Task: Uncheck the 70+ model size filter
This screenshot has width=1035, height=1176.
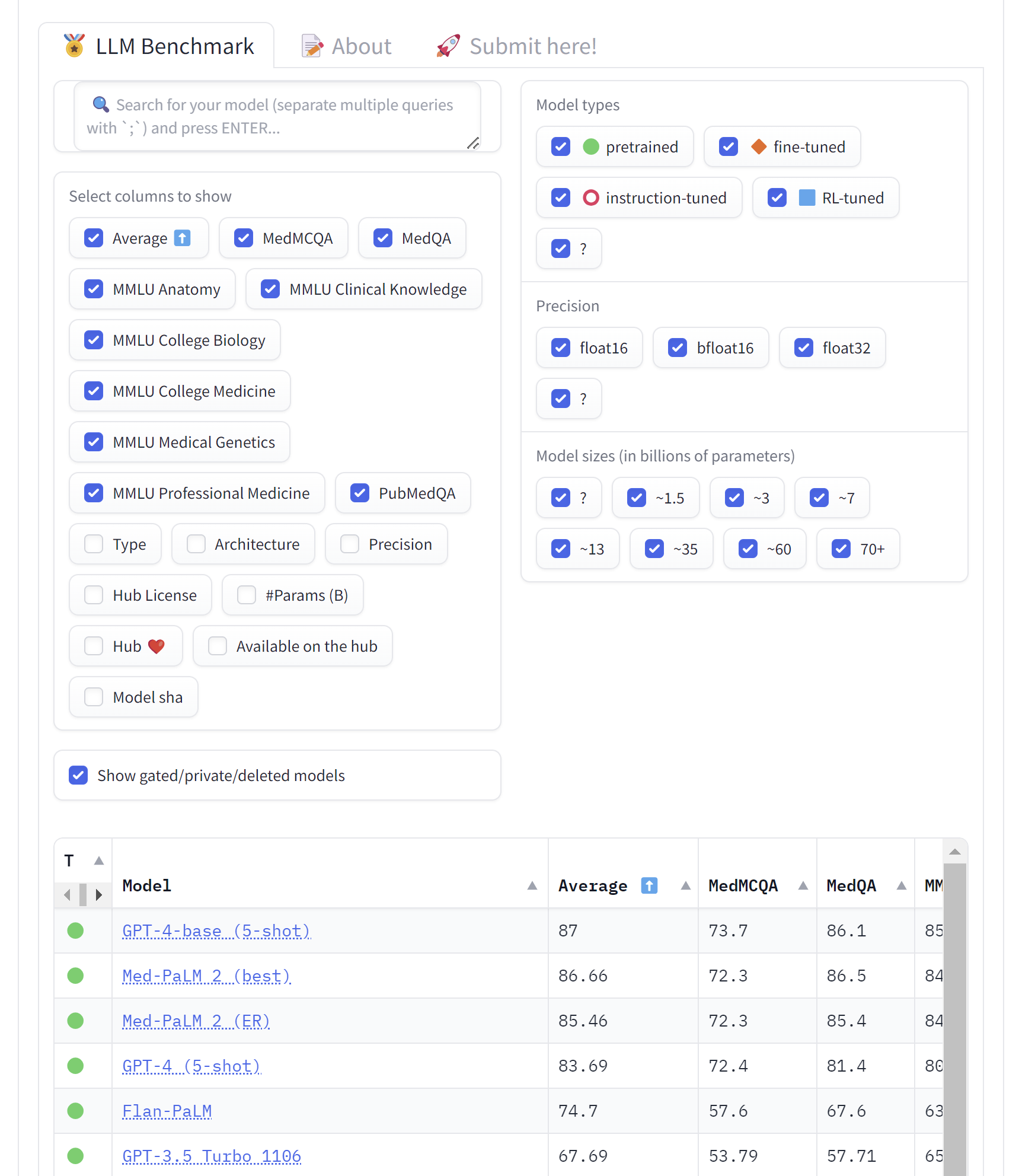Action: point(841,549)
